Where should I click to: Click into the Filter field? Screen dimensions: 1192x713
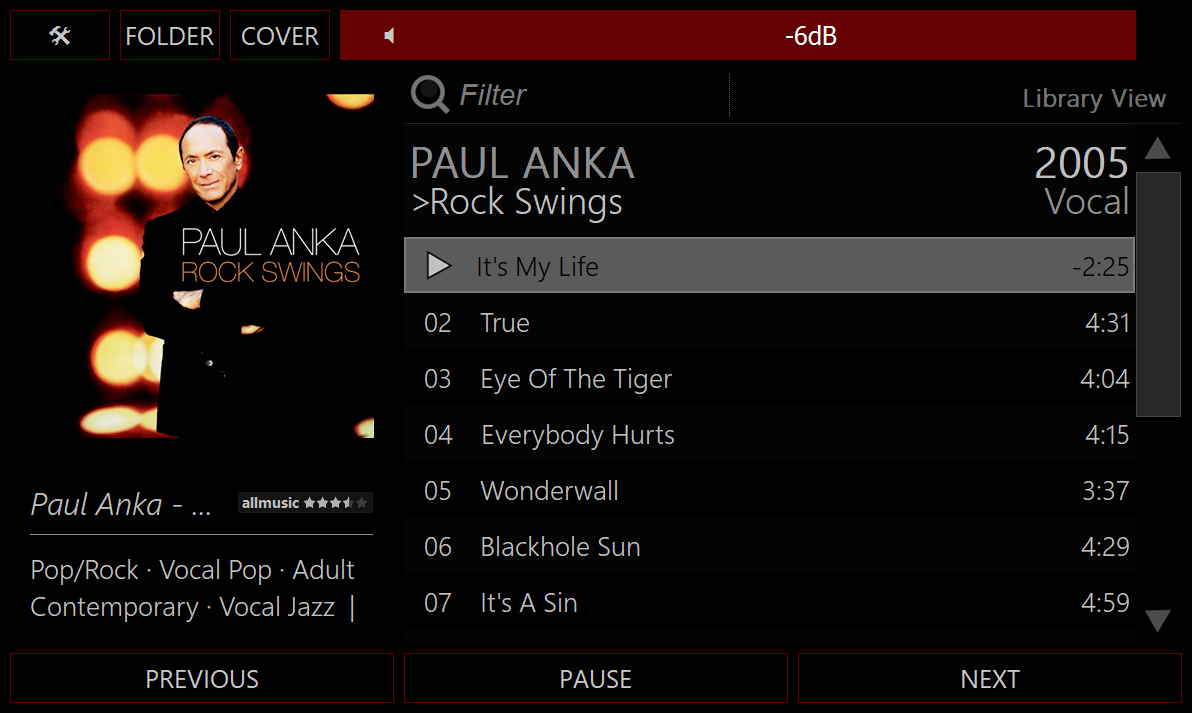point(590,96)
